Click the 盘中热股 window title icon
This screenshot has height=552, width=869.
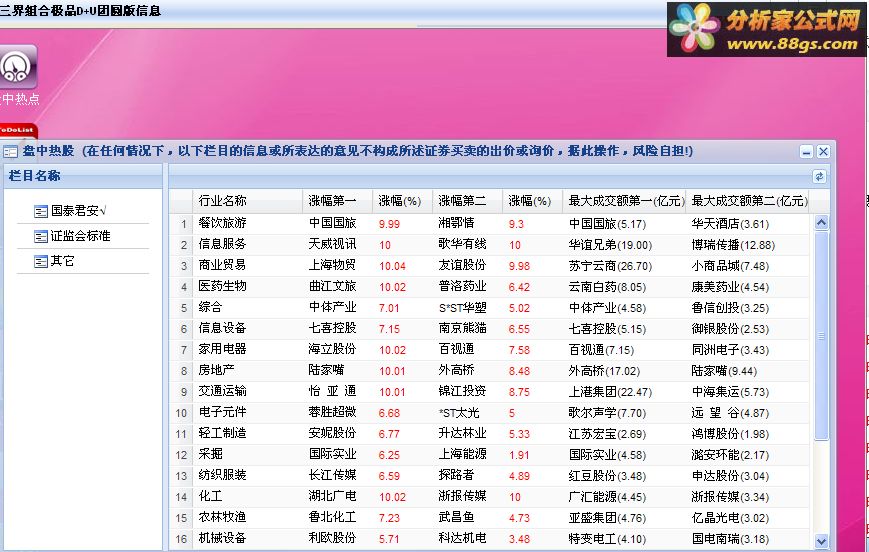click(10, 151)
